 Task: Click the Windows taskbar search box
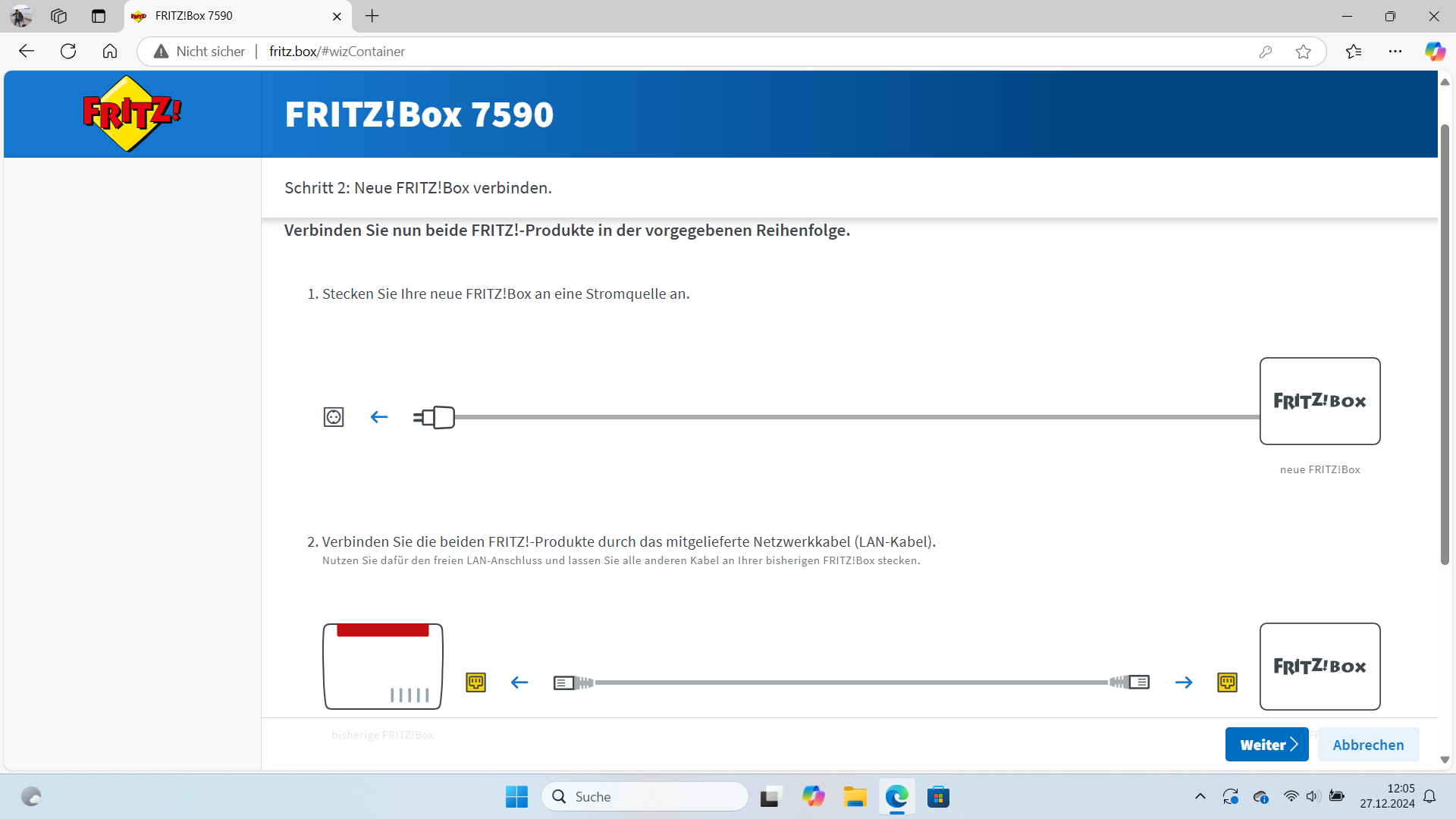645,796
